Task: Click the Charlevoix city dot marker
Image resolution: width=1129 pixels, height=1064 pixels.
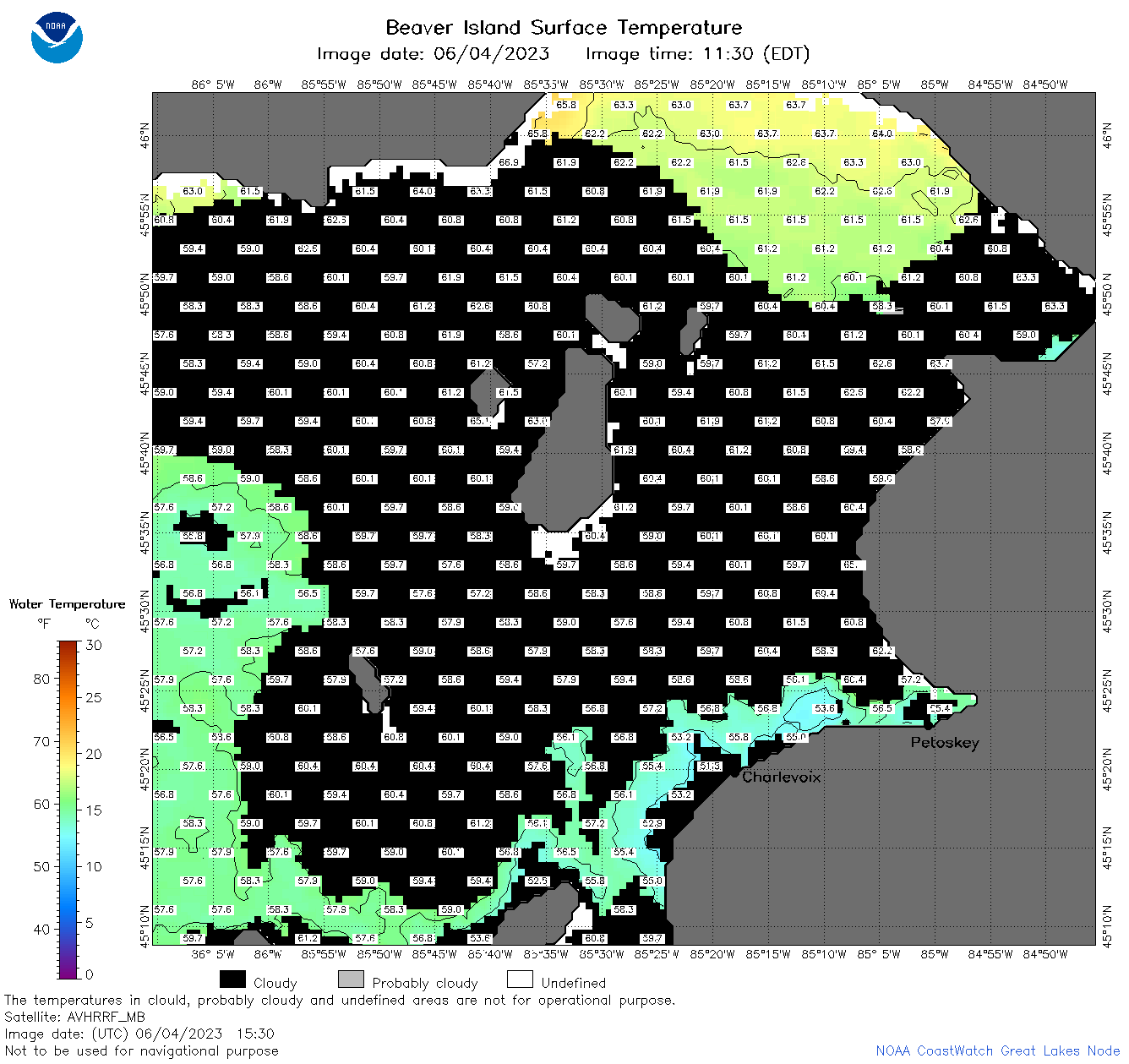Action: (x=735, y=772)
